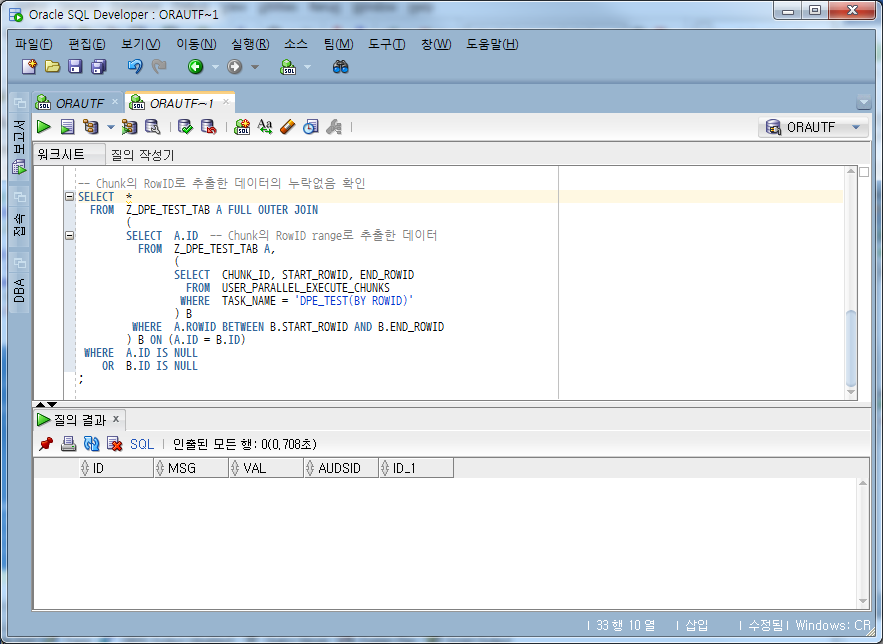883x644 pixels.
Task: Click the SQL Tuning Advisor icon
Action: coord(153,127)
